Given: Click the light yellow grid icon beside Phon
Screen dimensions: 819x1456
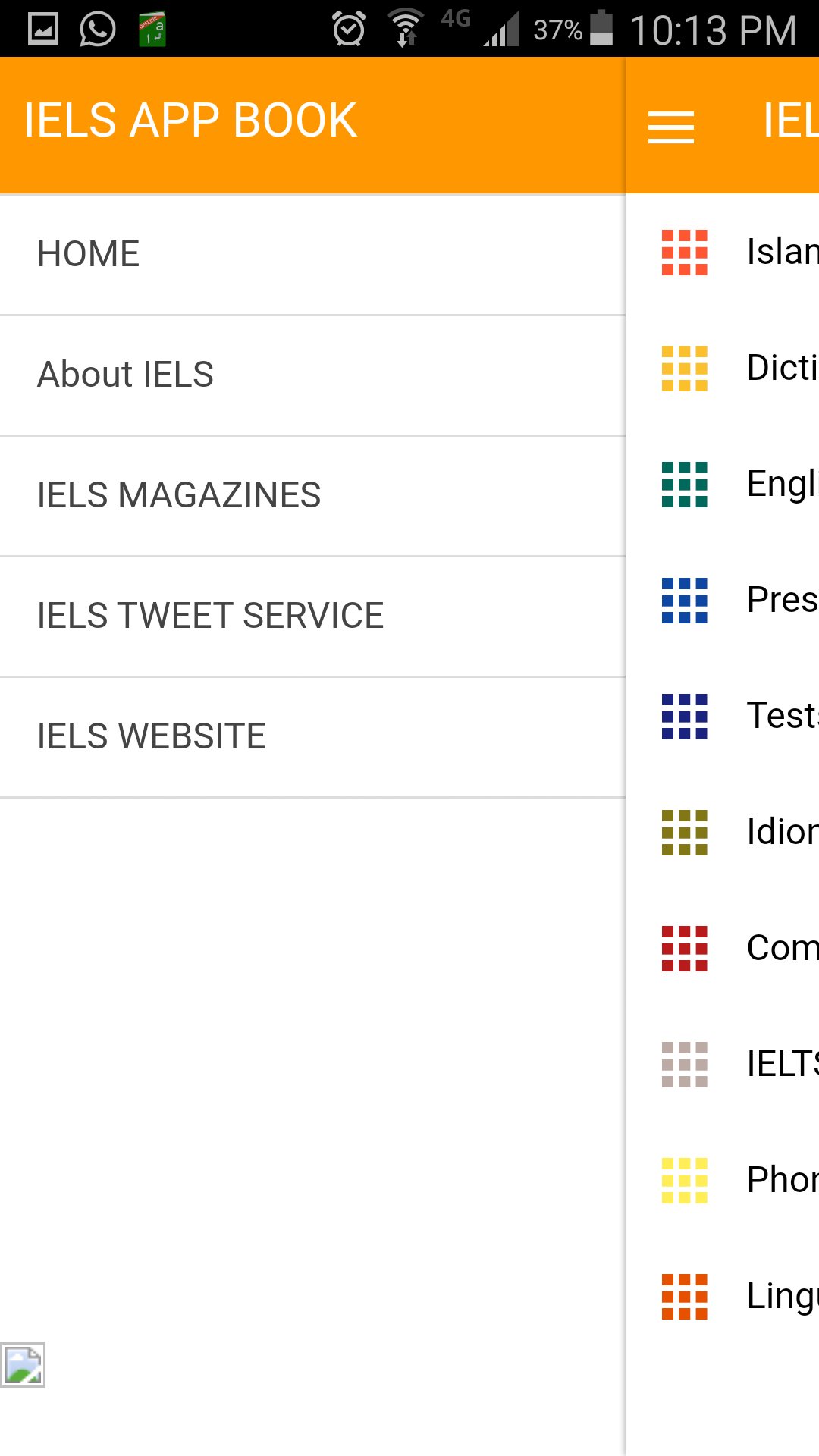Looking at the screenshot, I should [684, 1181].
